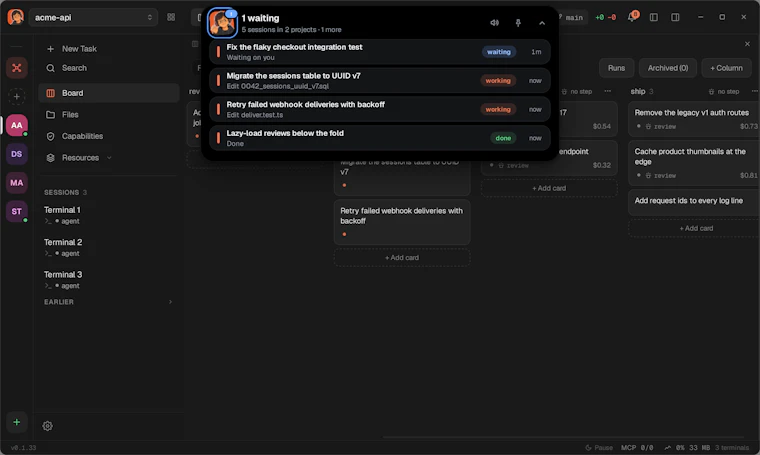Open the Migrate sessions table popup row
This screenshot has height=455, width=760.
(380, 80)
